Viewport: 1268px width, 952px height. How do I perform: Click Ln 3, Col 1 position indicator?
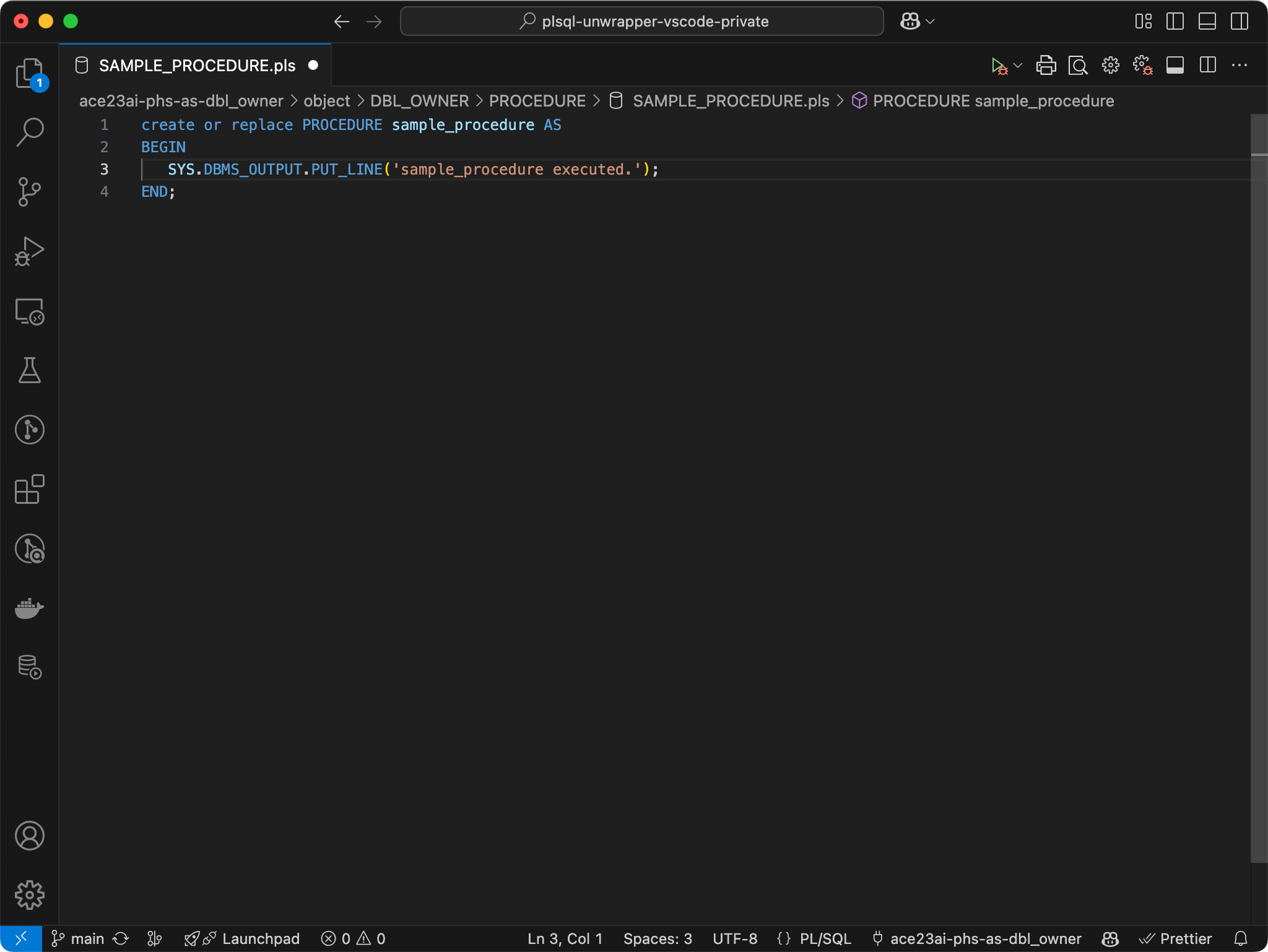(x=565, y=938)
